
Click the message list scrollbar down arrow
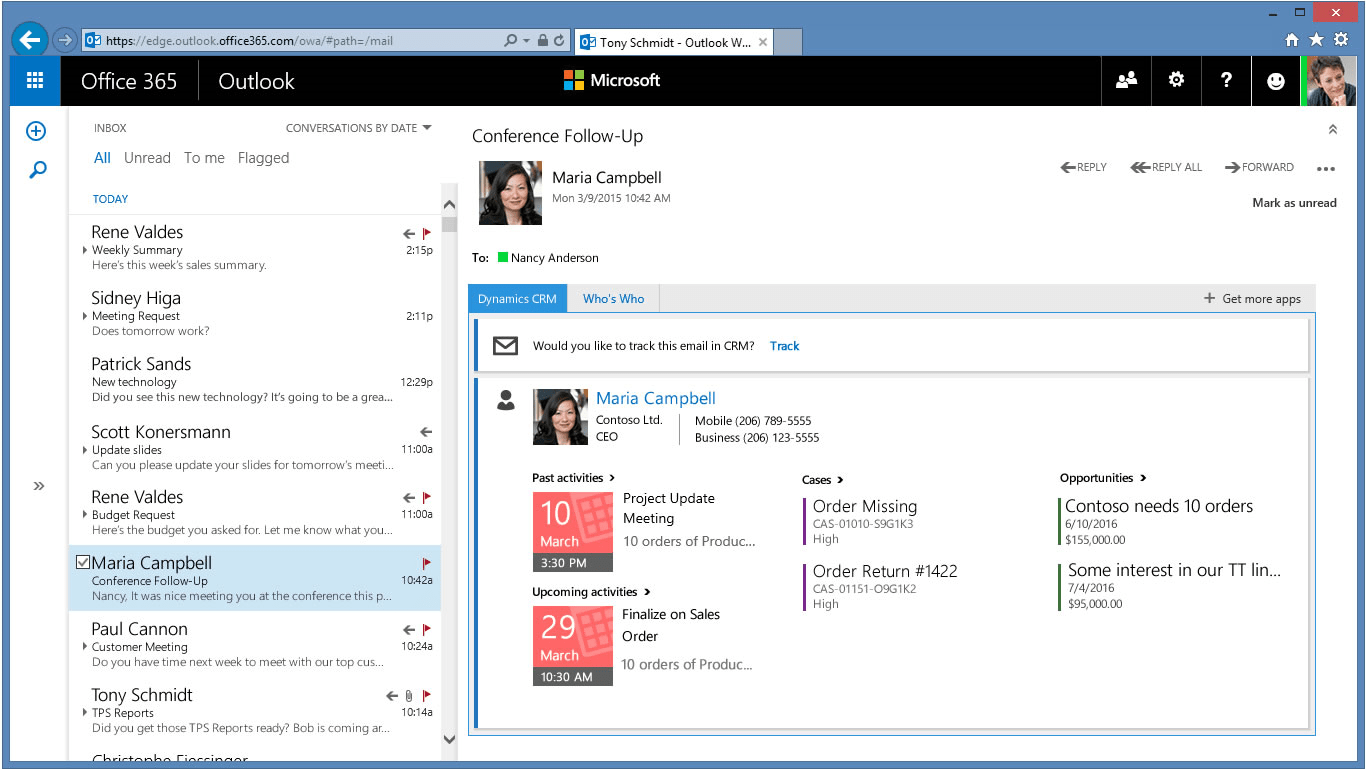449,740
